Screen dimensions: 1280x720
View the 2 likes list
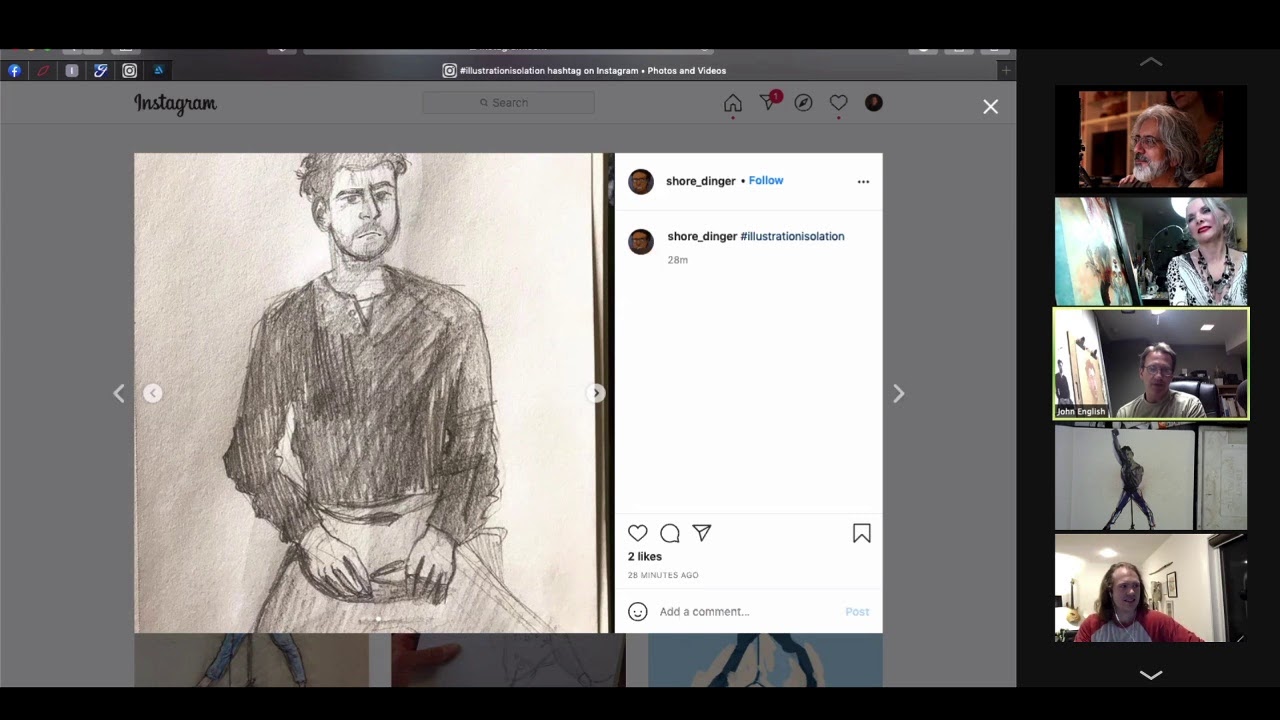coord(645,556)
